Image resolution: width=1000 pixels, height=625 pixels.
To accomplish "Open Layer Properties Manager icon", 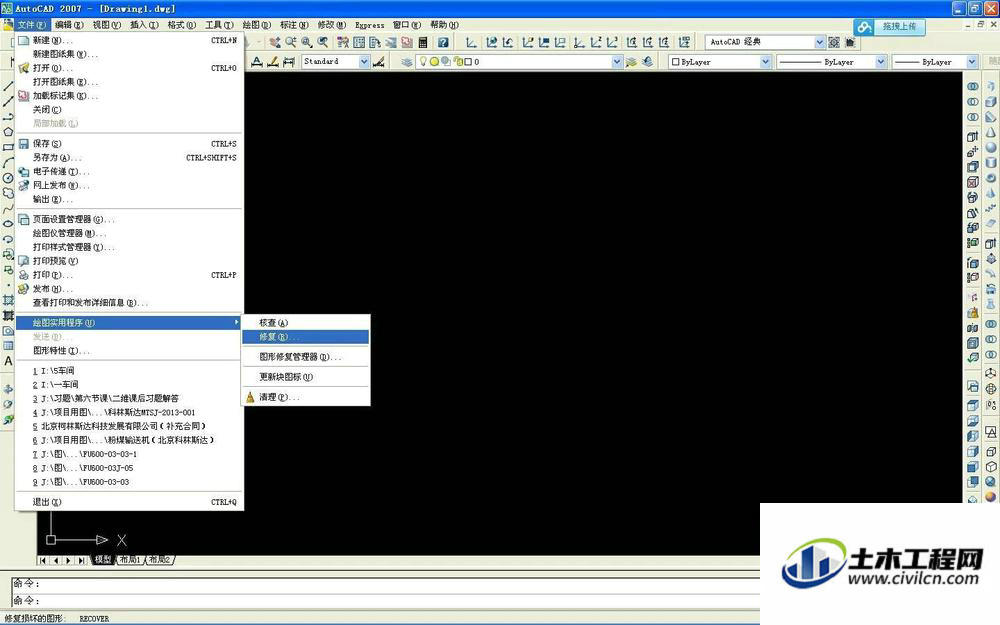I will (x=407, y=62).
